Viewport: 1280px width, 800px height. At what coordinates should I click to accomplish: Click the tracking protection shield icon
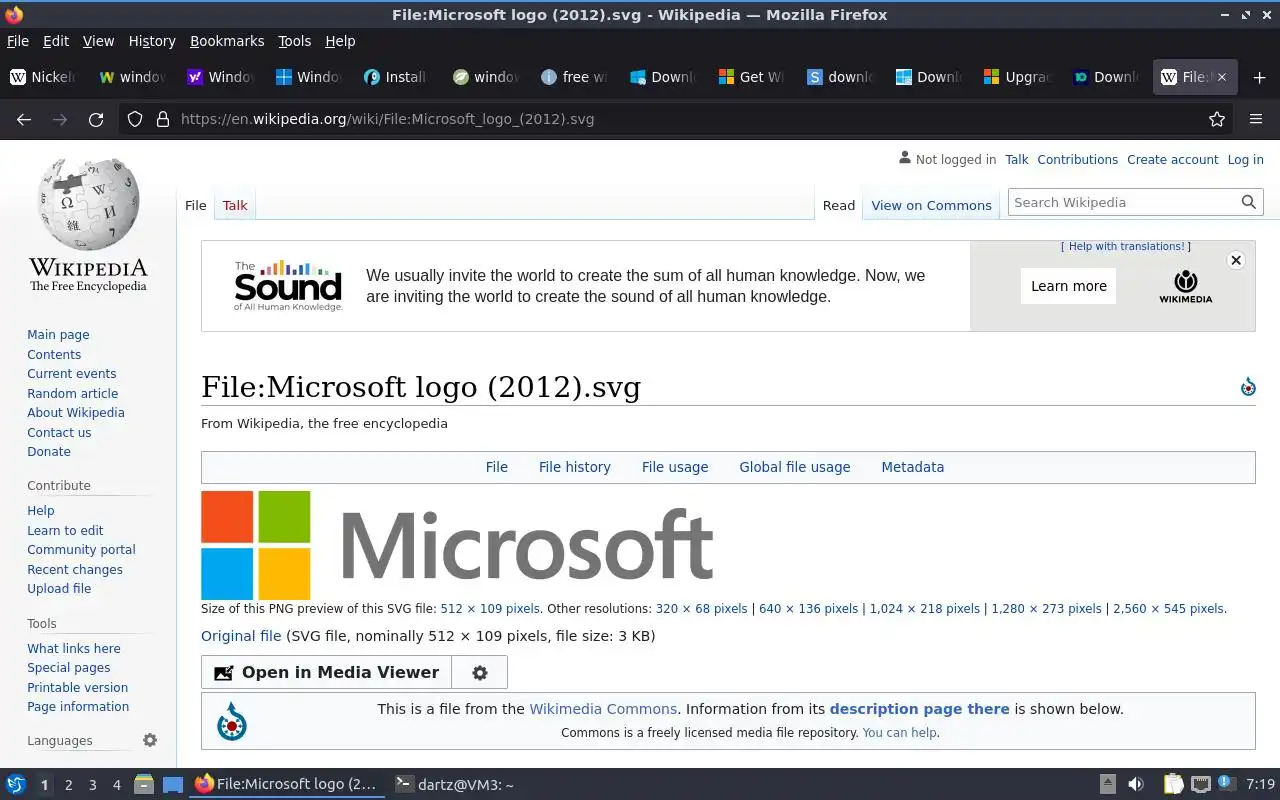[x=135, y=119]
